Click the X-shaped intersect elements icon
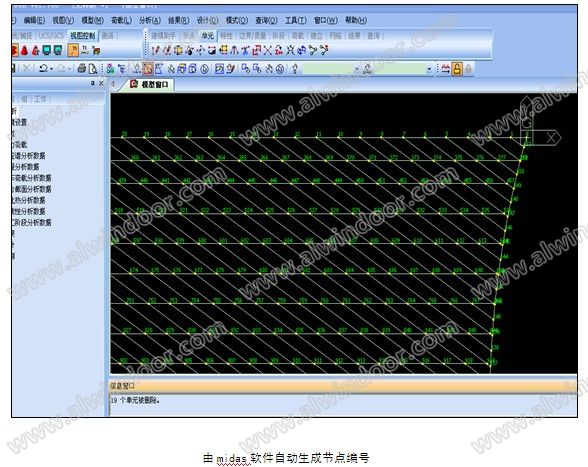The image size is (588, 467). [x=267, y=50]
